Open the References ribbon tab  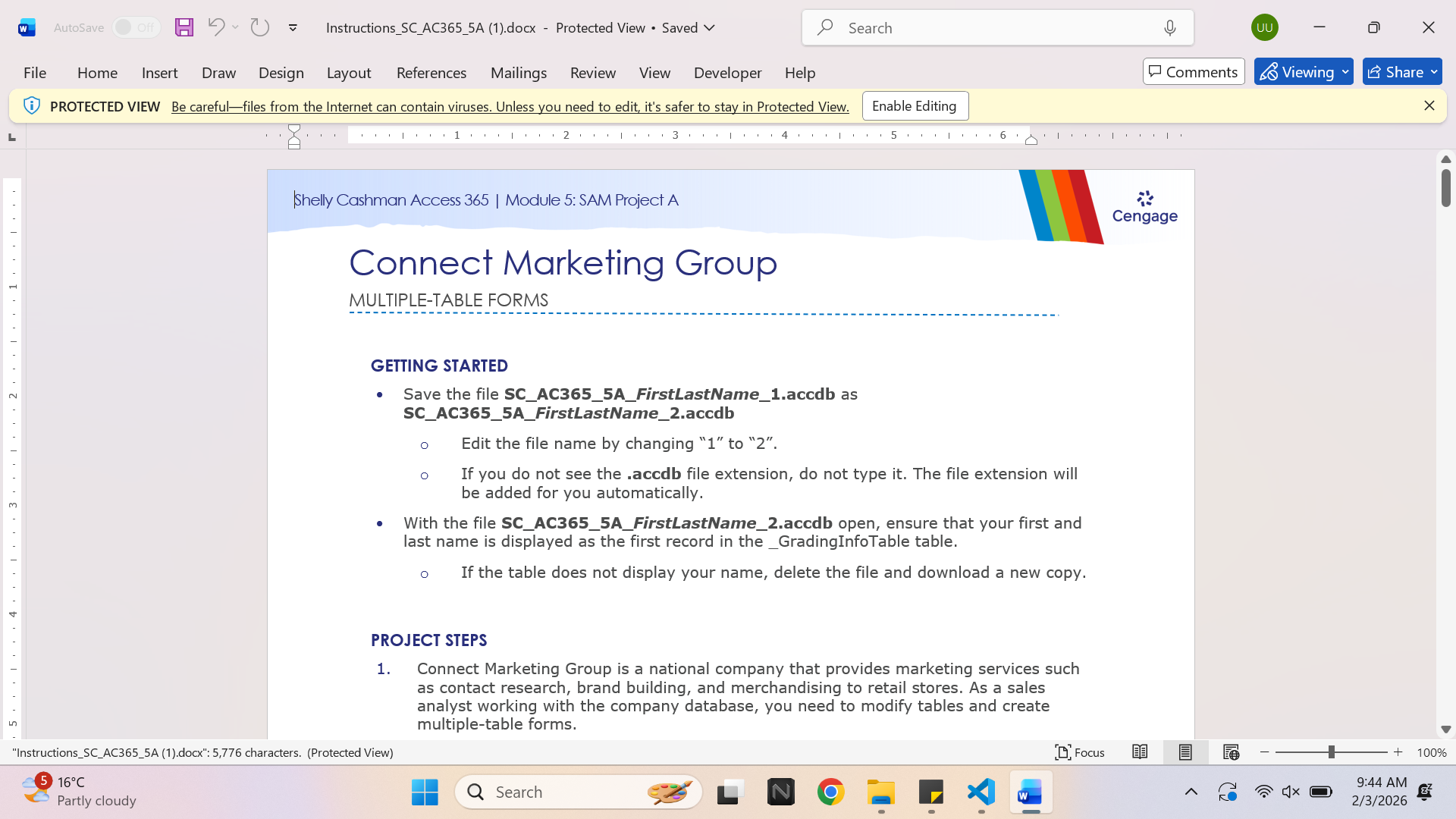[x=431, y=73]
